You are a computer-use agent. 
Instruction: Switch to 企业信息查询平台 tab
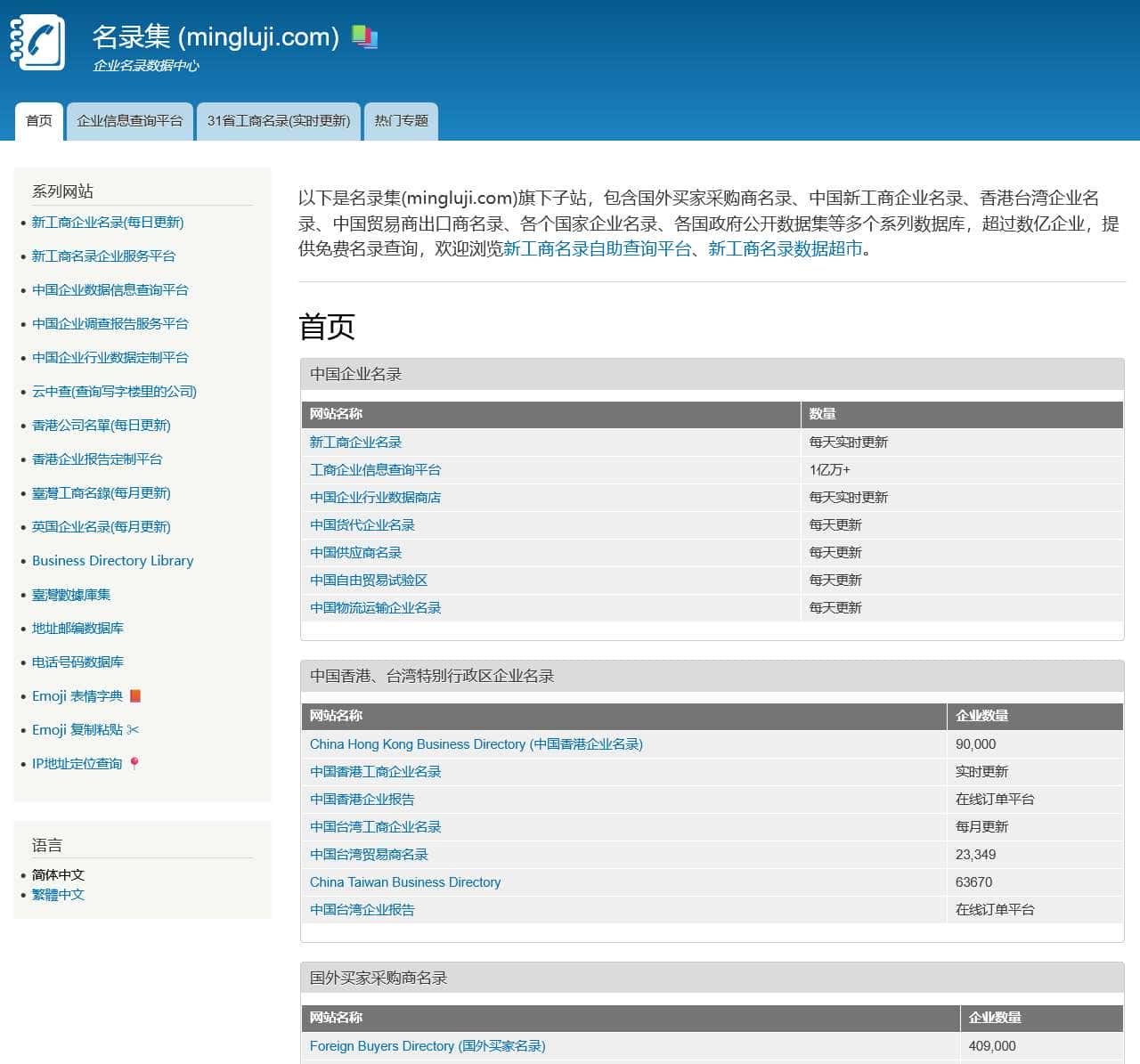130,121
